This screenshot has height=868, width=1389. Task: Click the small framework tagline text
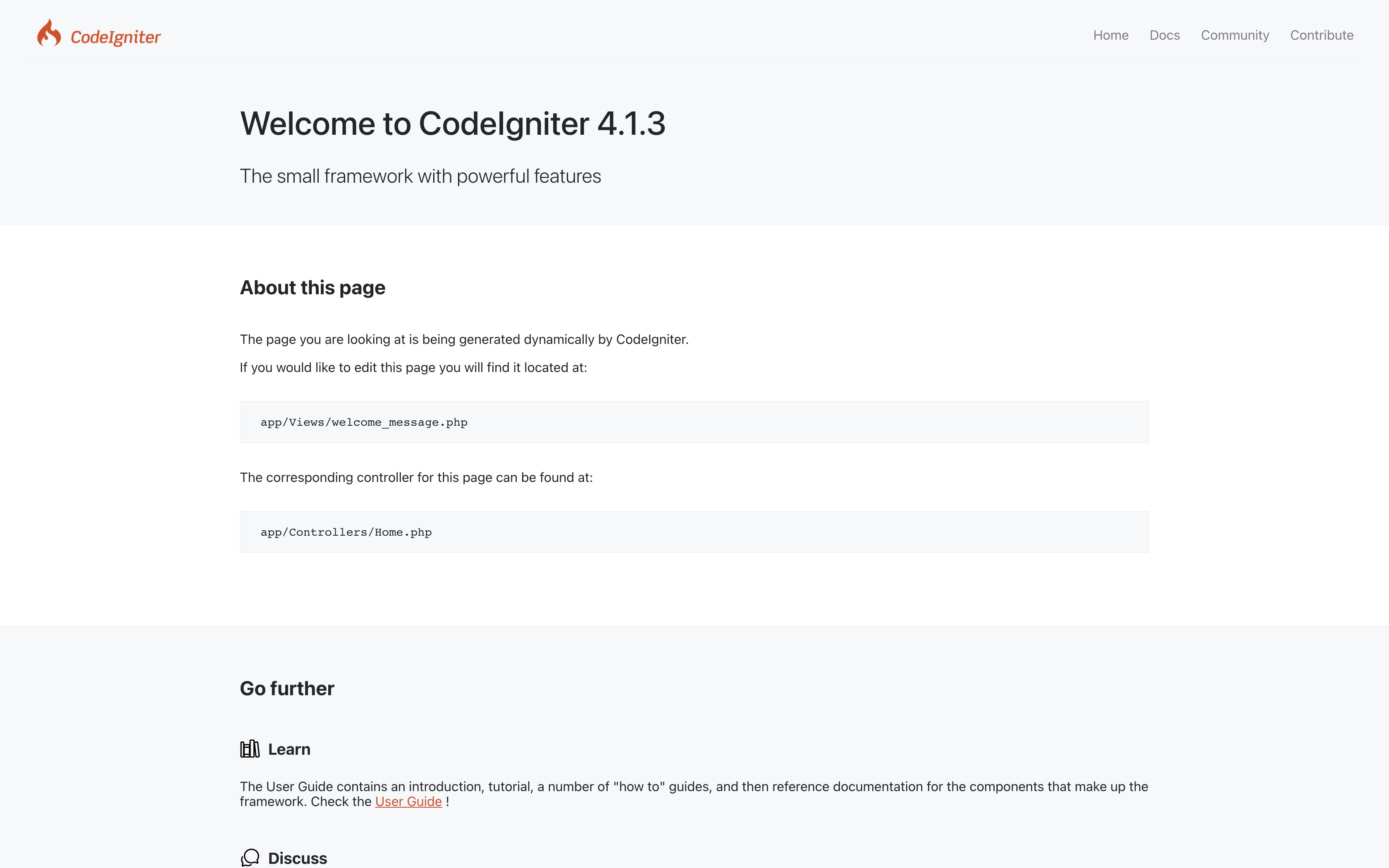point(420,176)
